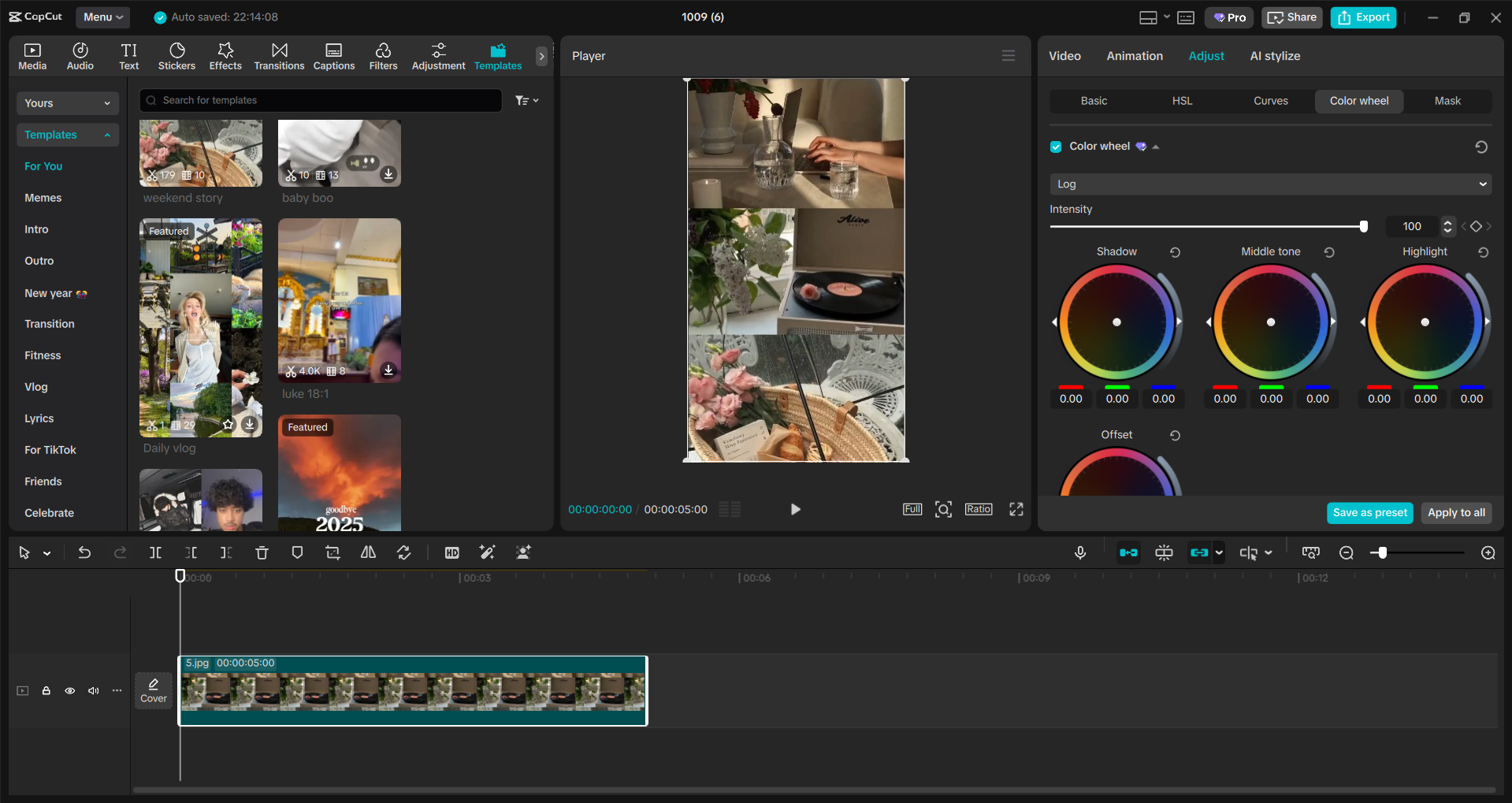The width and height of the screenshot is (1512, 803).
Task: Switch to the Curves tab
Action: click(x=1270, y=101)
